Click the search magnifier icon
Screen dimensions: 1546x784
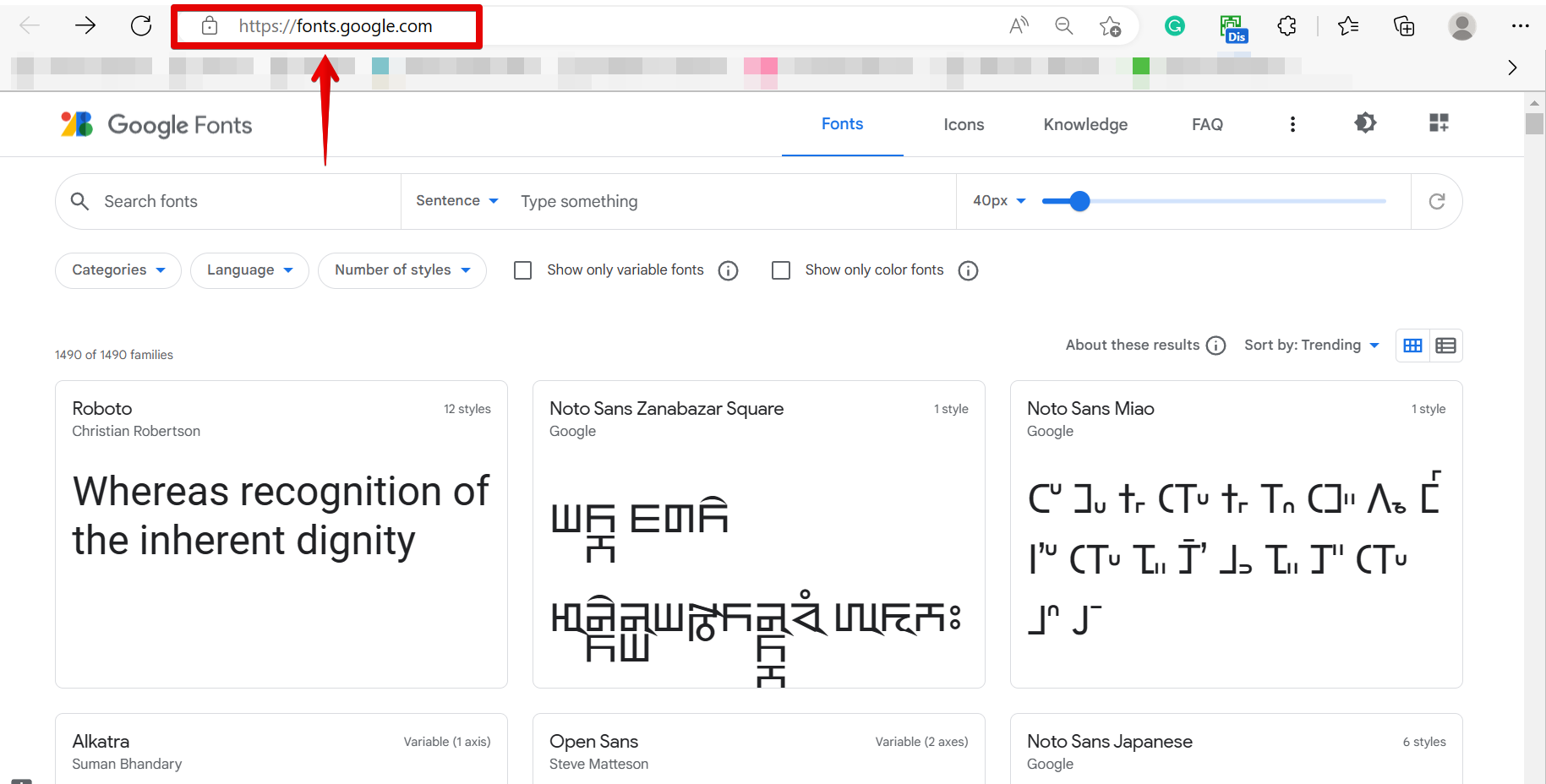tap(79, 201)
